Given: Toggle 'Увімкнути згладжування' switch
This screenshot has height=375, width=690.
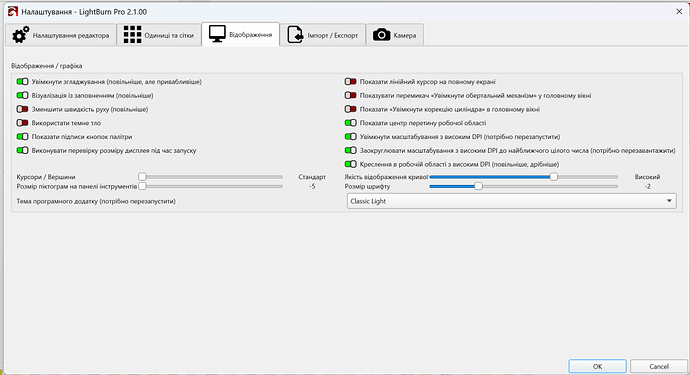Looking at the screenshot, I should [x=22, y=82].
